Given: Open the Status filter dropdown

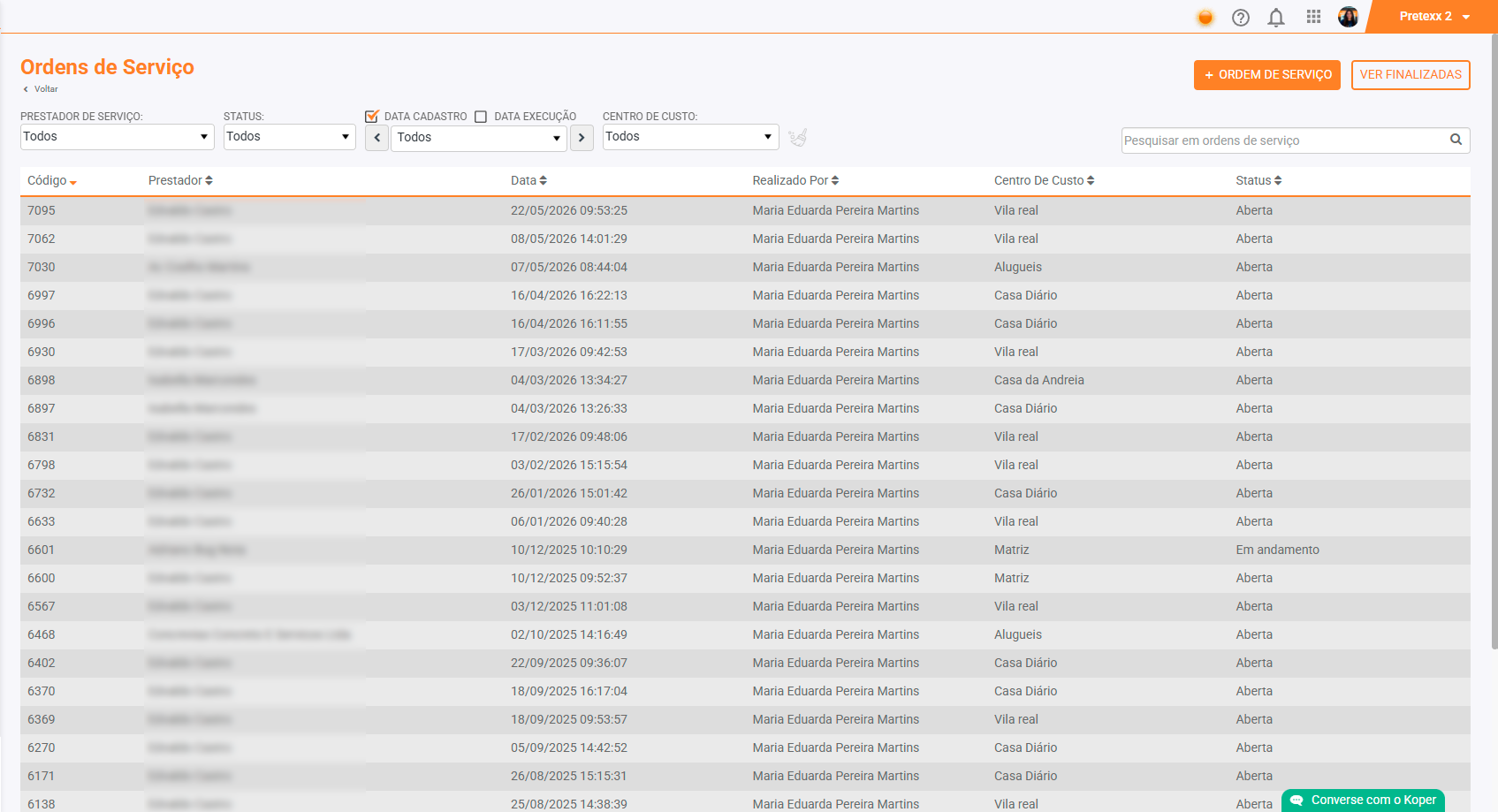Looking at the screenshot, I should click(x=290, y=137).
